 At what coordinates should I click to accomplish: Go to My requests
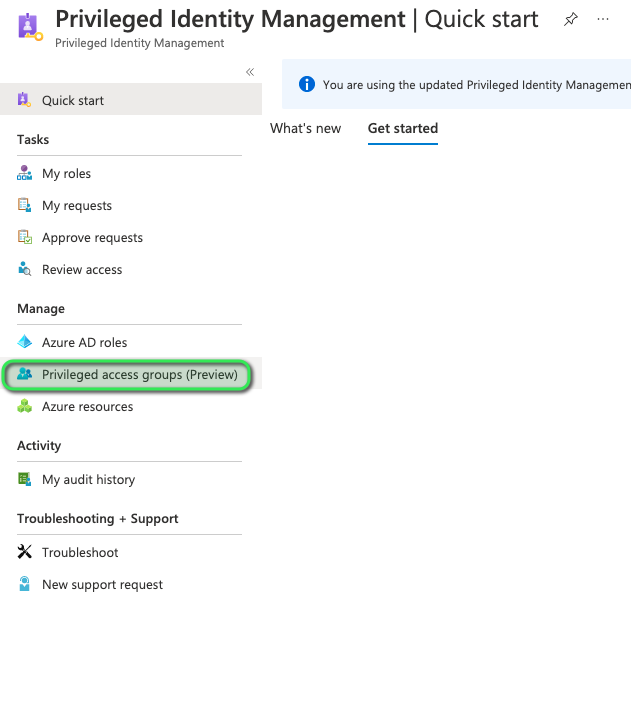(x=77, y=205)
